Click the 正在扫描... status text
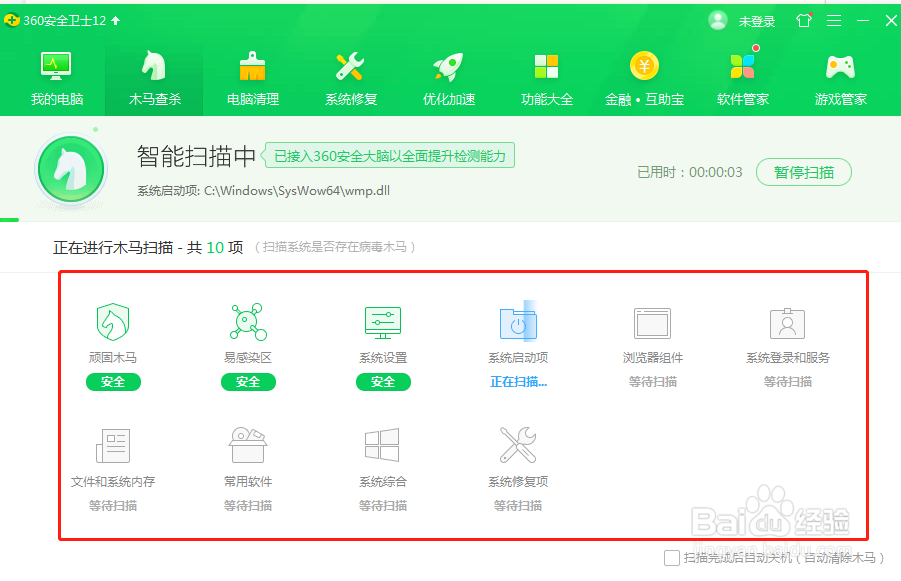 coord(518,382)
